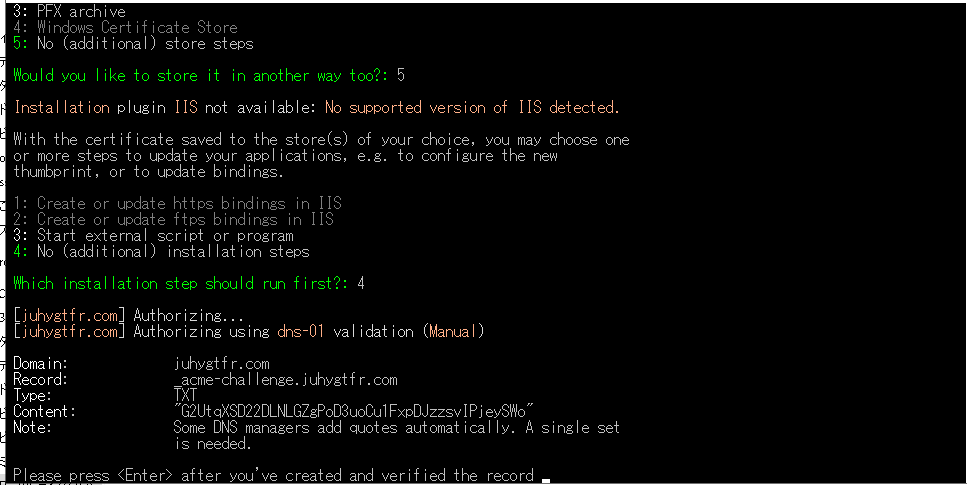Select 'Windows Certificate Store' option text

(x=137, y=27)
